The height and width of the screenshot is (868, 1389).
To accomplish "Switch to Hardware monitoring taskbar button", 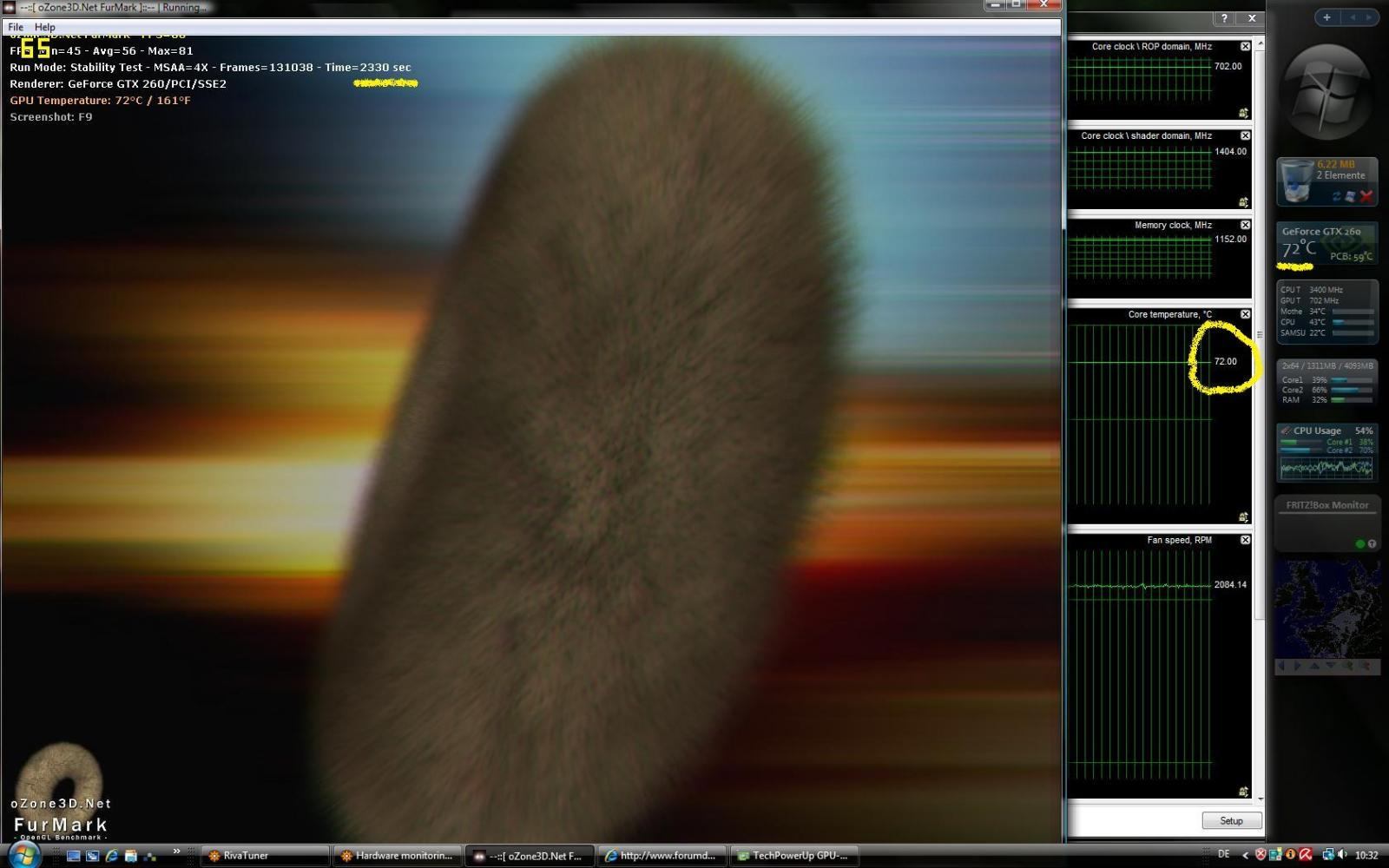I will pos(398,856).
